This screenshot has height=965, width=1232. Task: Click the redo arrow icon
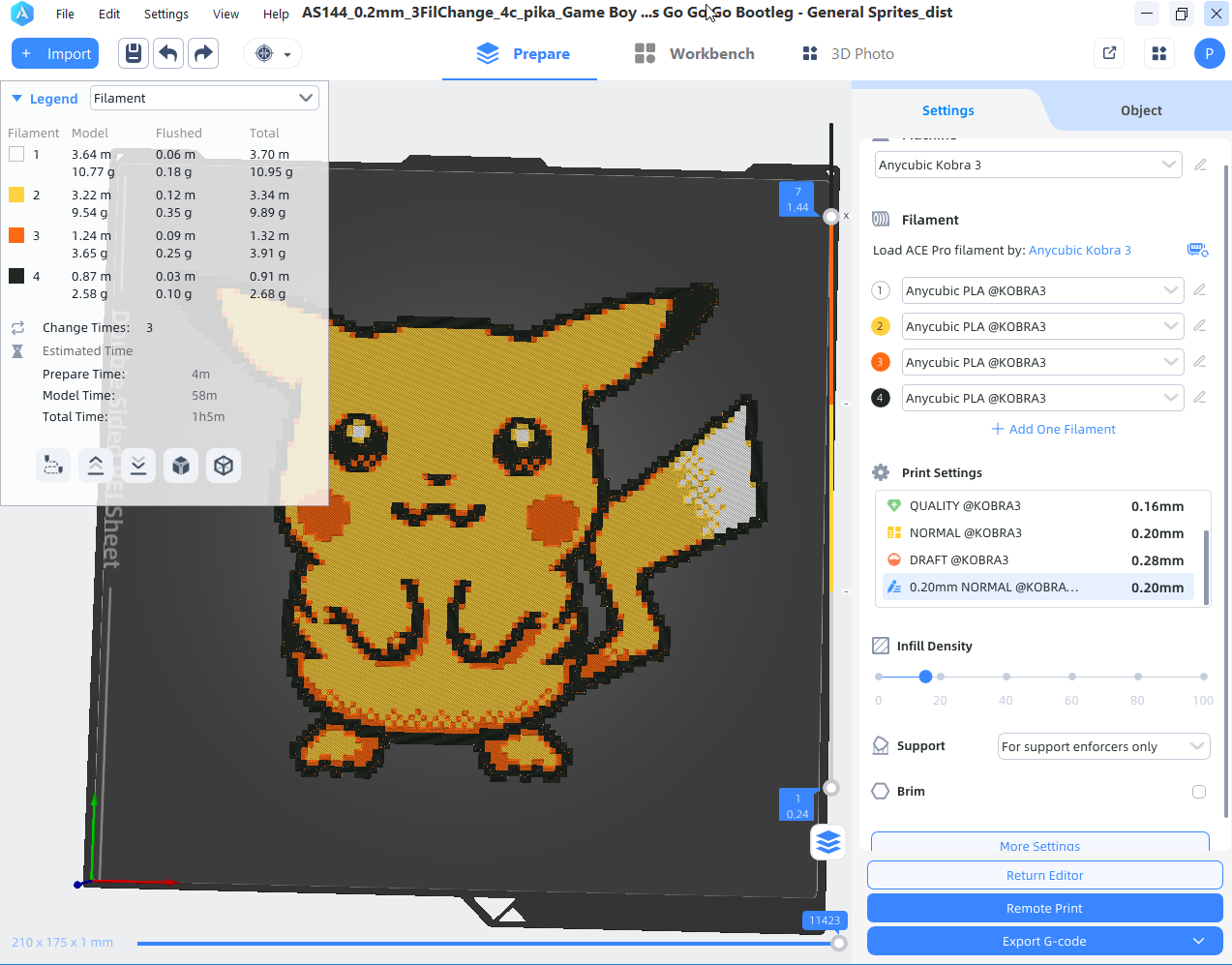[x=203, y=53]
